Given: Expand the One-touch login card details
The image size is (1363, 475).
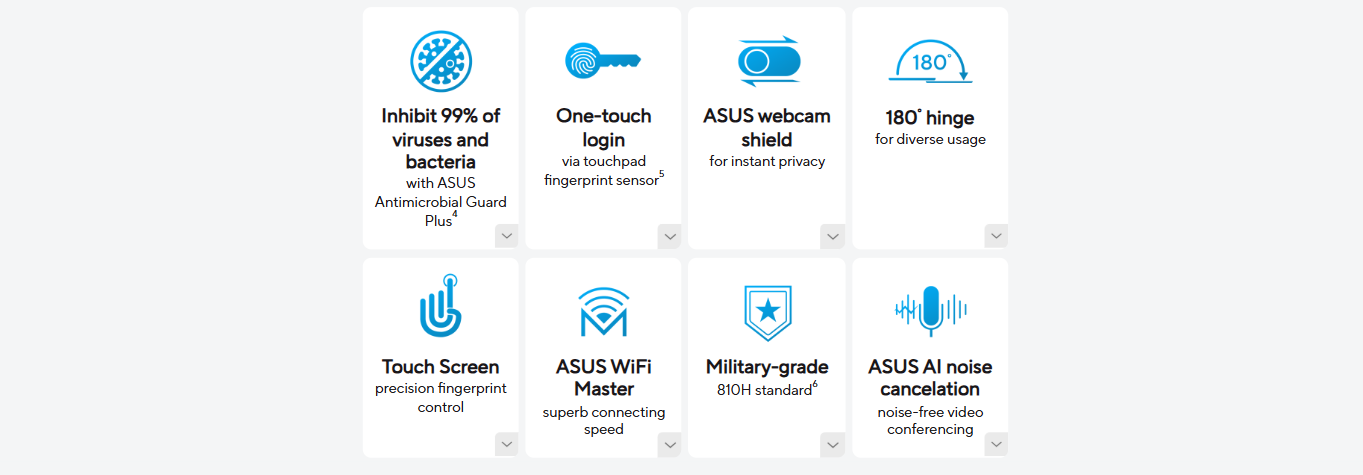Looking at the screenshot, I should click(670, 236).
